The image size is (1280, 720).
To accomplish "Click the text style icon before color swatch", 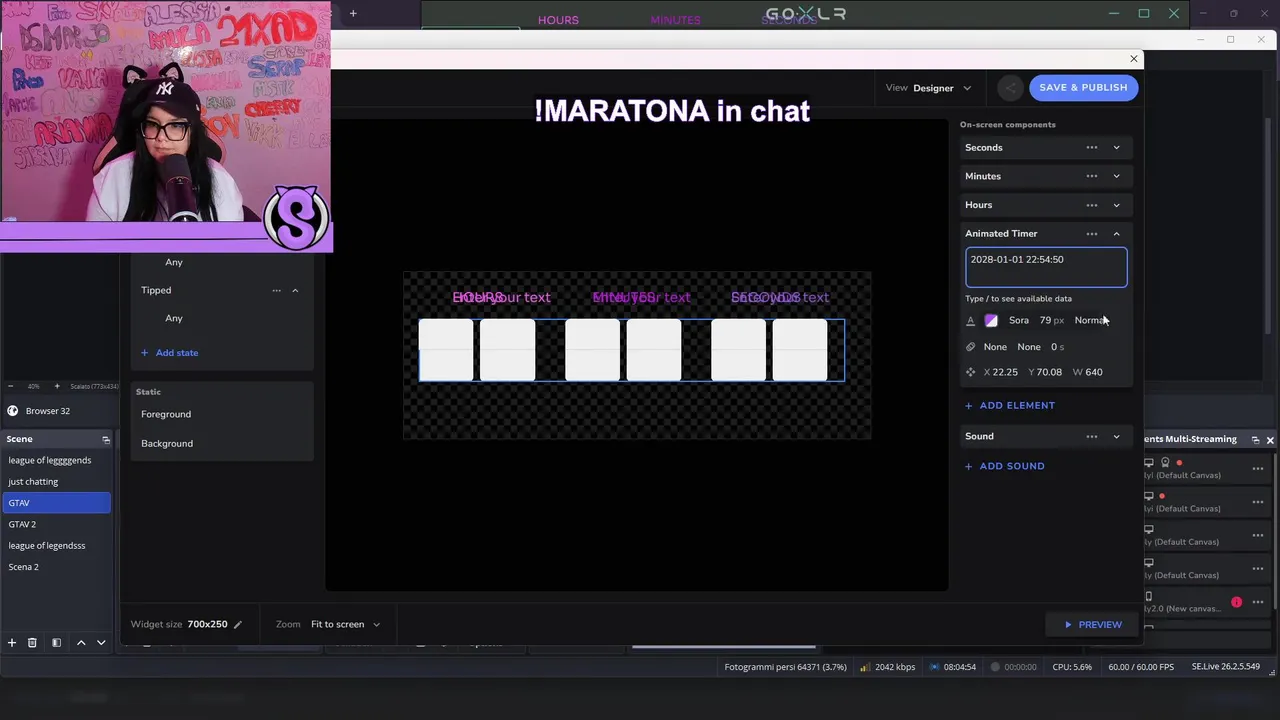I will pyautogui.click(x=970, y=320).
